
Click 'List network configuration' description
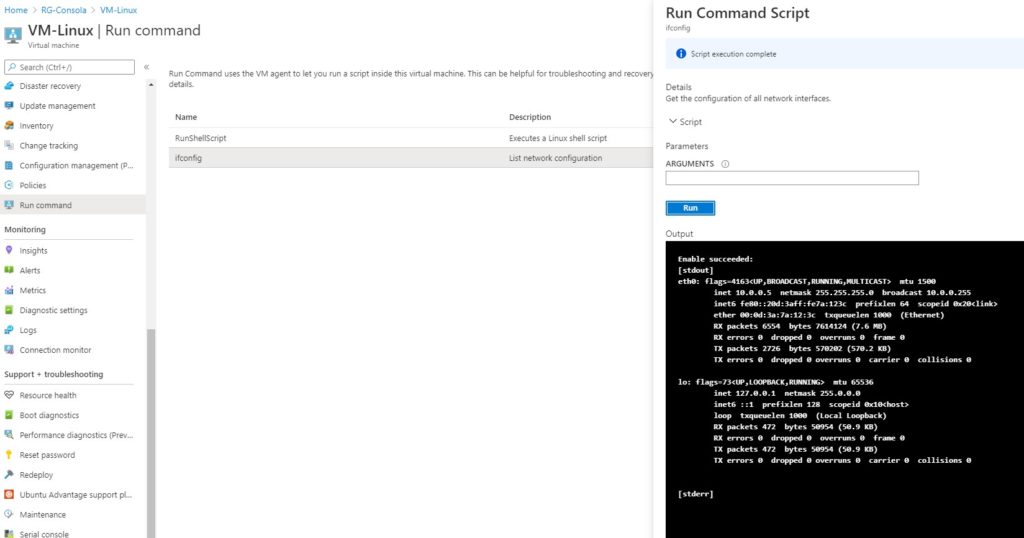click(x=555, y=158)
